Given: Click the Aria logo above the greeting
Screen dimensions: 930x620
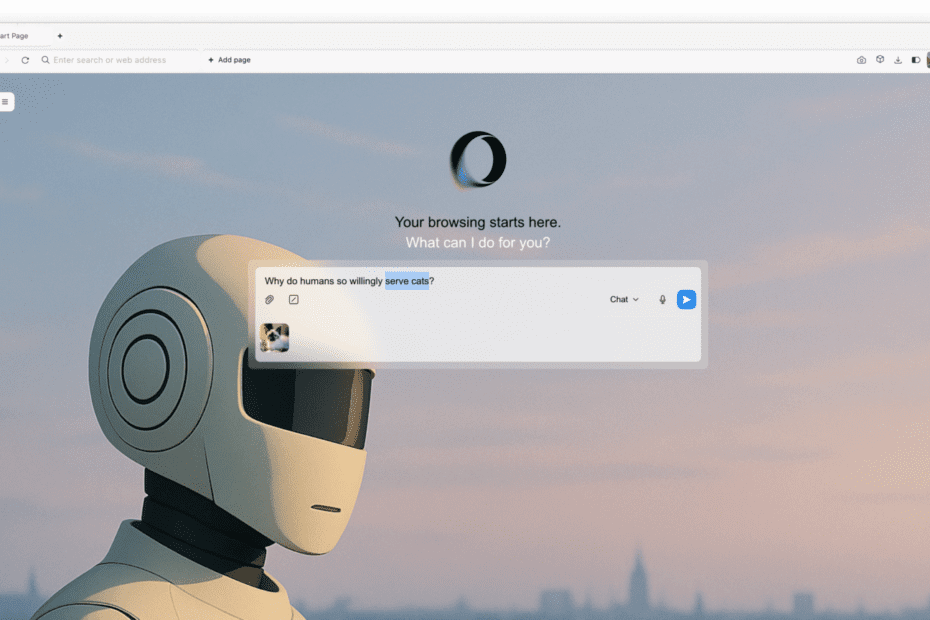Looking at the screenshot, I should [478, 158].
